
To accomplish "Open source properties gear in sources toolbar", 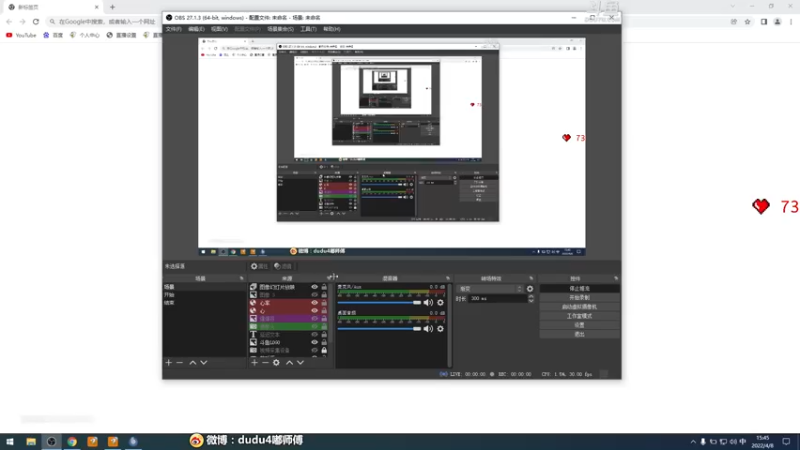I will pyautogui.click(x=276, y=362).
